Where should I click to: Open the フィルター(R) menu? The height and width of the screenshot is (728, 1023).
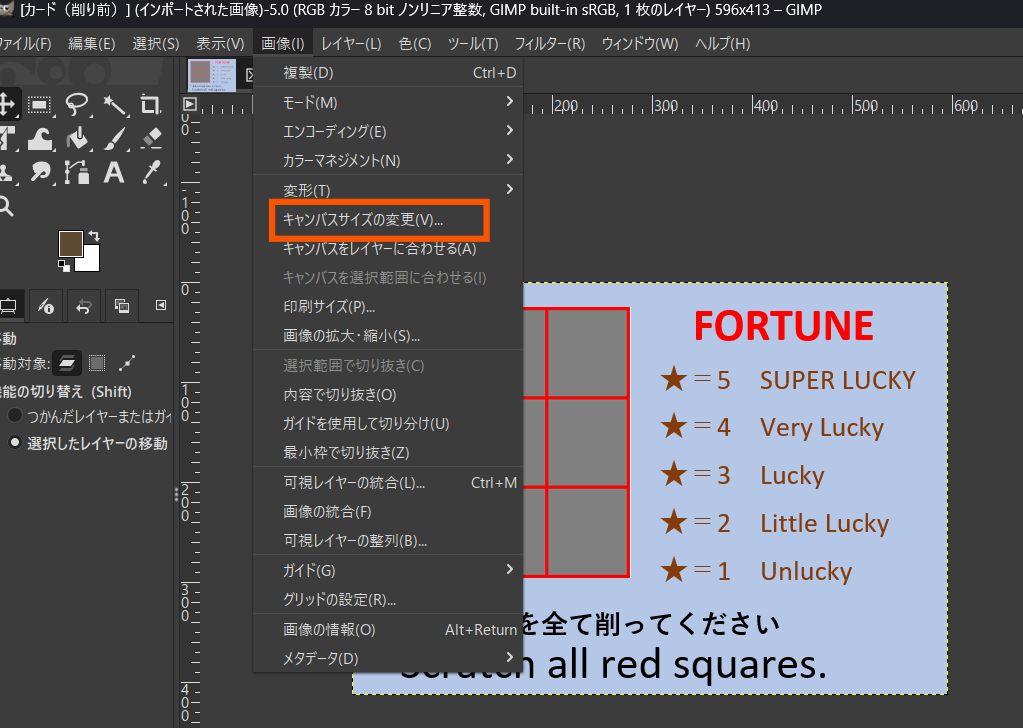pyautogui.click(x=549, y=44)
